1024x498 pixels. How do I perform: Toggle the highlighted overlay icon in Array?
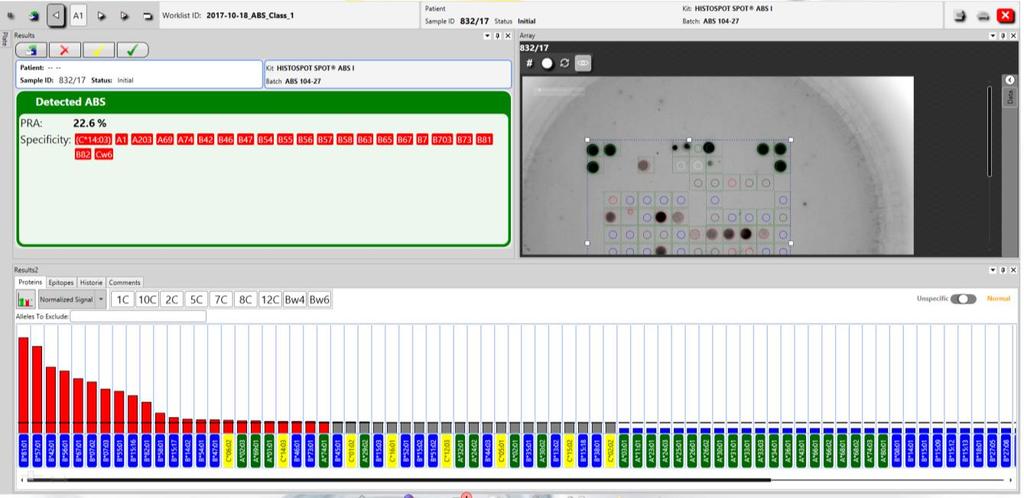(583, 63)
